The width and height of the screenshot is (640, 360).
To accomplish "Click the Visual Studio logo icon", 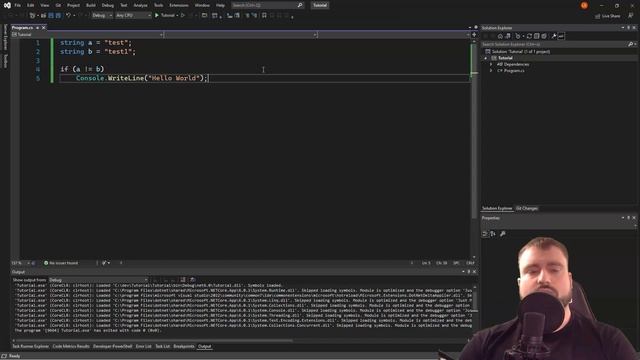I will click(7, 5).
